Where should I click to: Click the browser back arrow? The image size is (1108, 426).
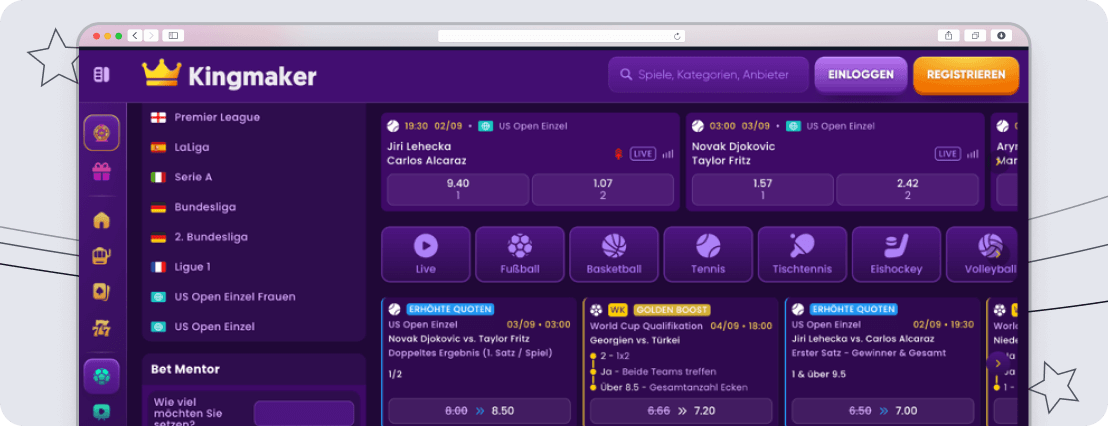135,35
